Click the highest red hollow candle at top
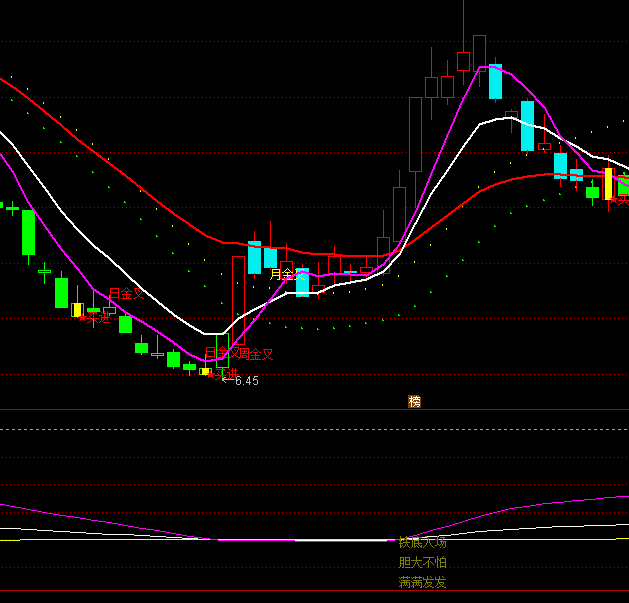The width and height of the screenshot is (629, 603). [463, 61]
